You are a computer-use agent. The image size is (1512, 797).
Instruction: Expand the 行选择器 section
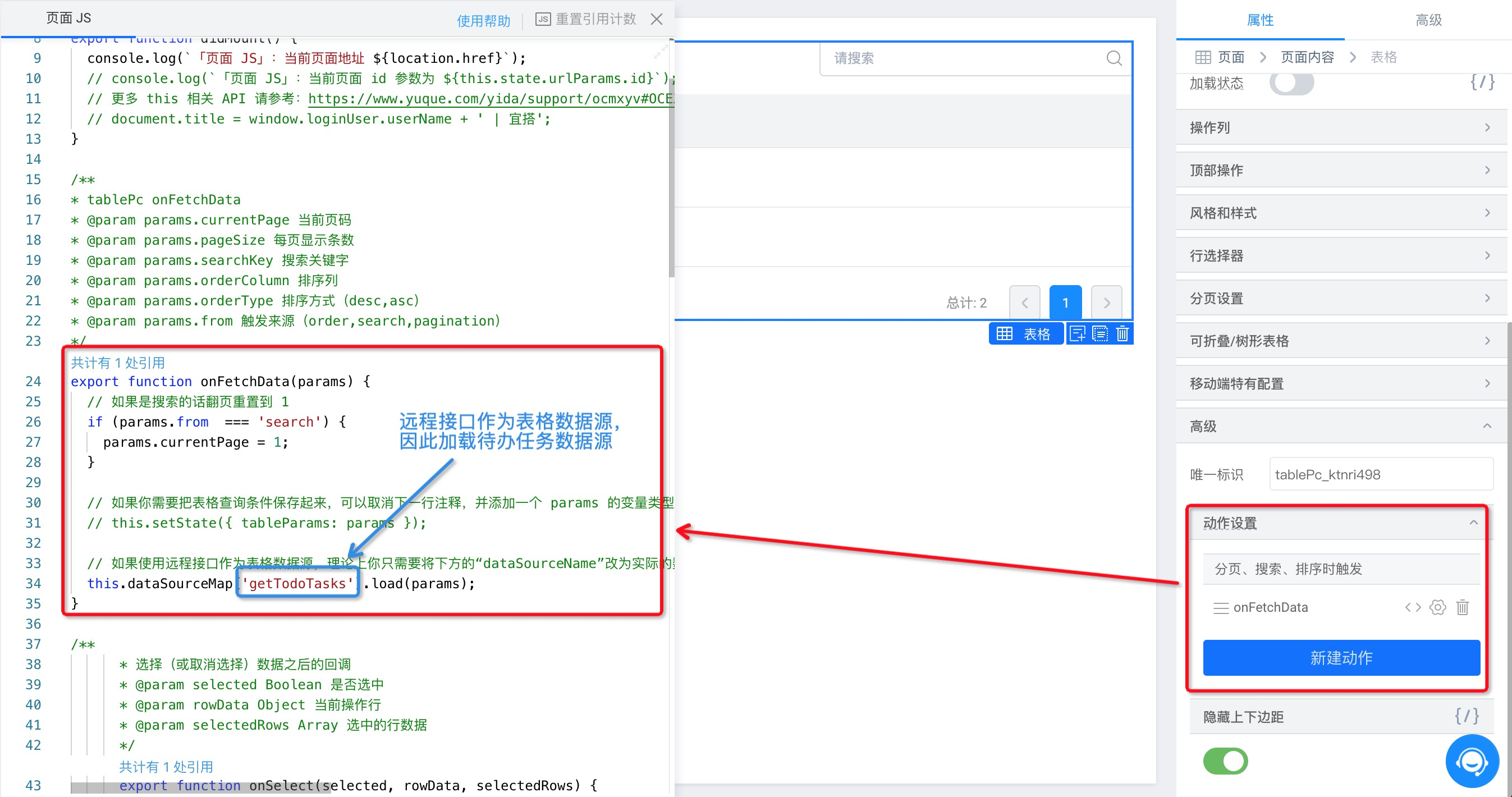point(1342,256)
